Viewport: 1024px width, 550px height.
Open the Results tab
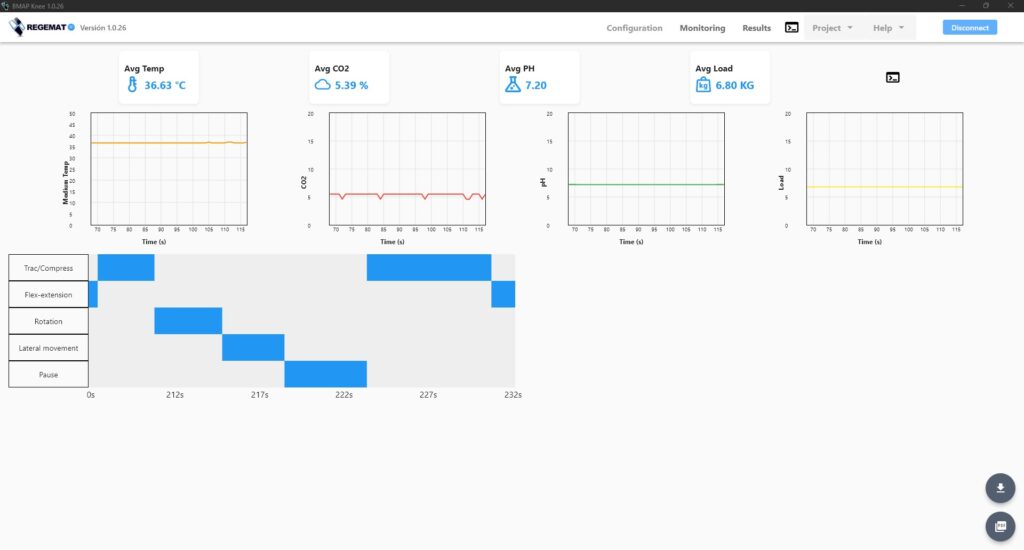tap(756, 28)
